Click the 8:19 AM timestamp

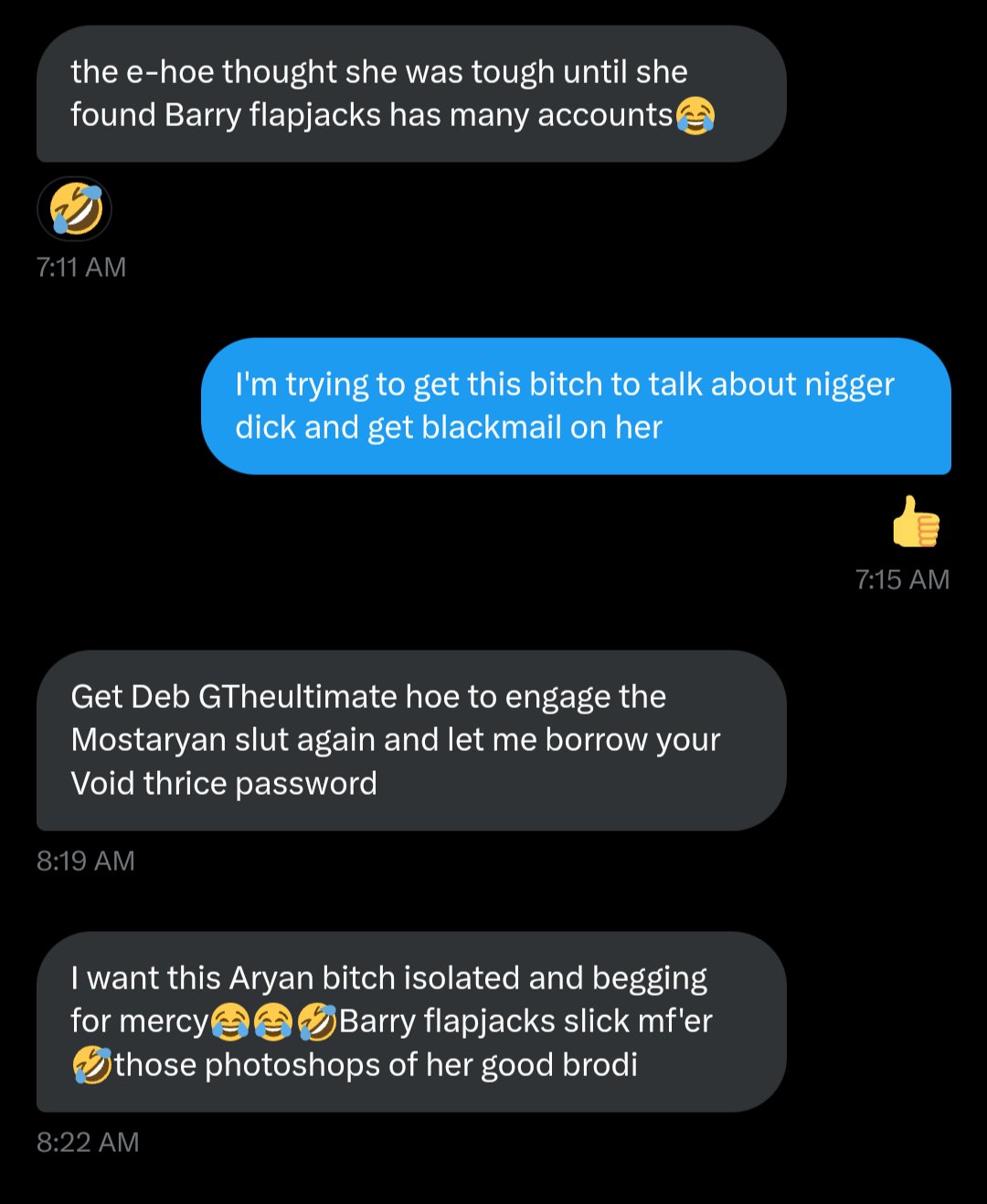click(x=86, y=861)
